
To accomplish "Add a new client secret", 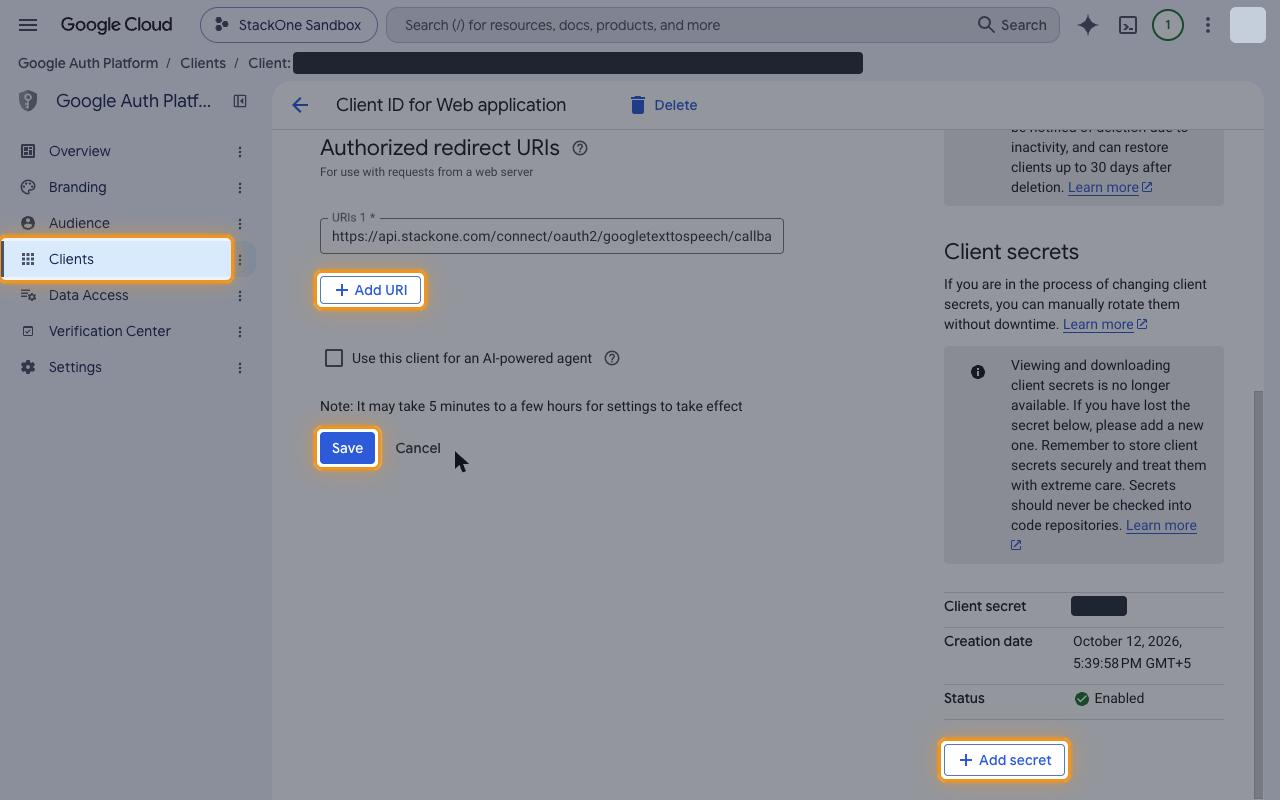I will pos(1005,760).
